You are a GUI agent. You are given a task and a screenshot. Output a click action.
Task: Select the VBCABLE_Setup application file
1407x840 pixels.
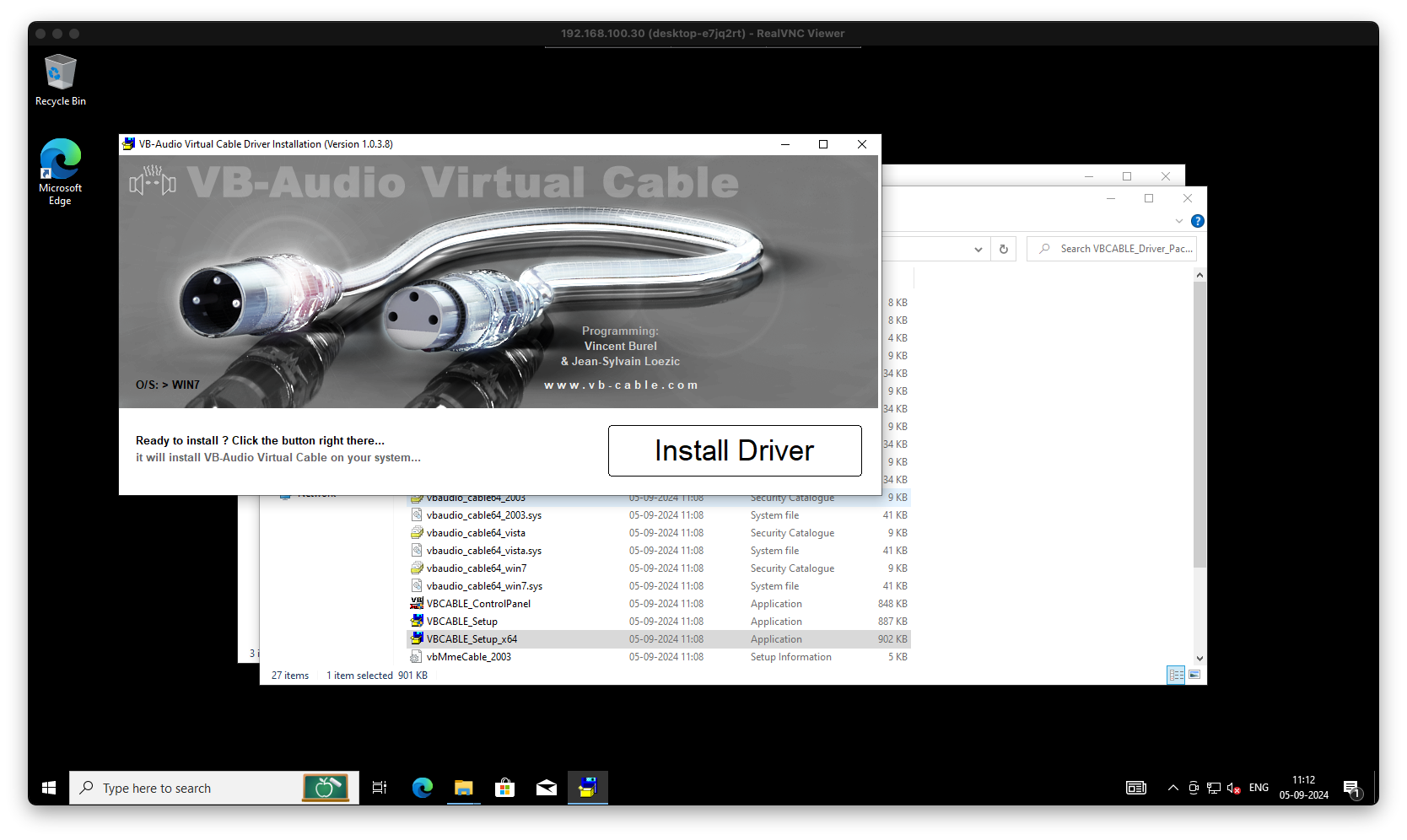(x=659, y=622)
